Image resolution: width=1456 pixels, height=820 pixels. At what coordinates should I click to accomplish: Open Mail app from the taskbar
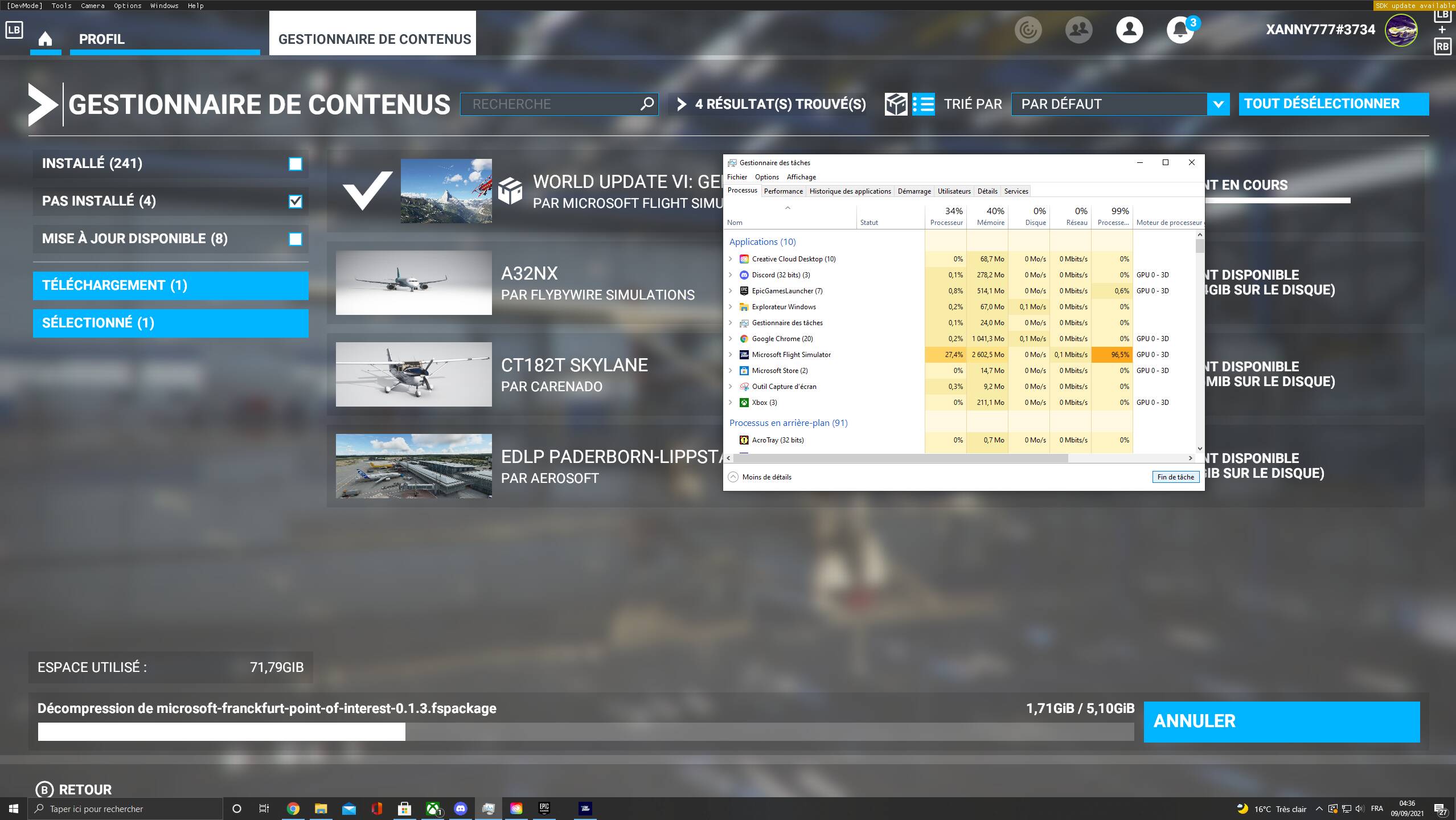pyautogui.click(x=349, y=809)
